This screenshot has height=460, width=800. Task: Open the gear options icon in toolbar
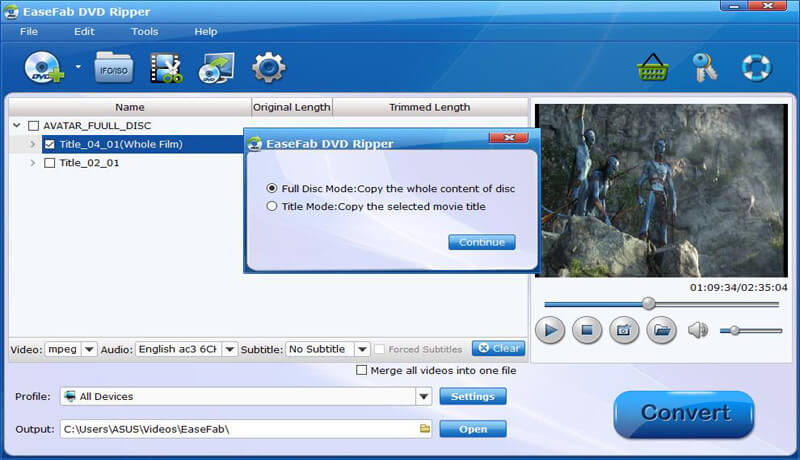click(x=268, y=67)
